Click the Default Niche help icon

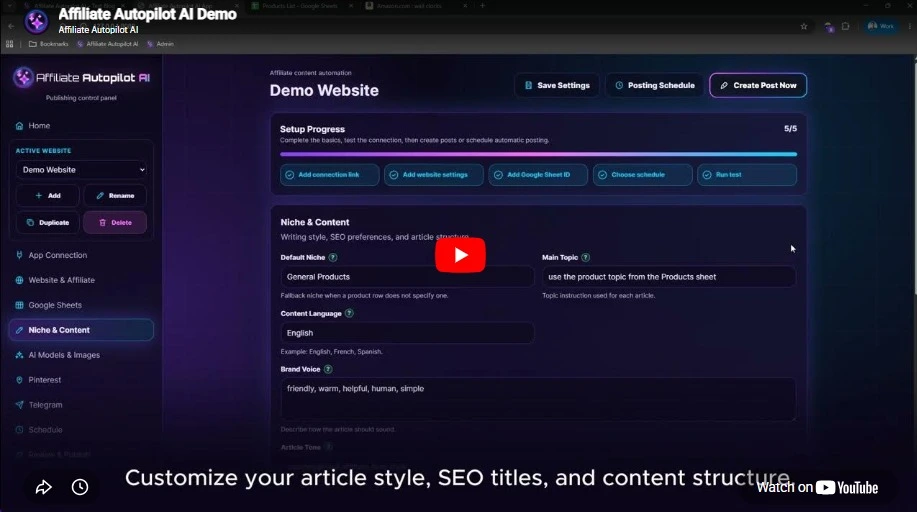[333, 257]
